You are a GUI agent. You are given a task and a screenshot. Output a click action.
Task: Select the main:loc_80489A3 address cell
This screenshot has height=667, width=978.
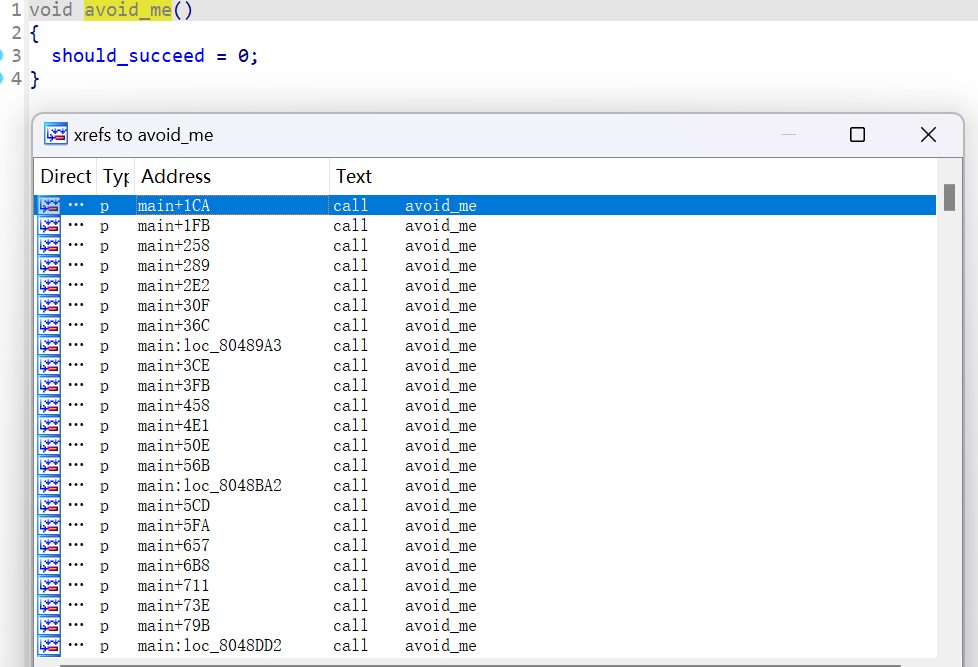(x=232, y=345)
